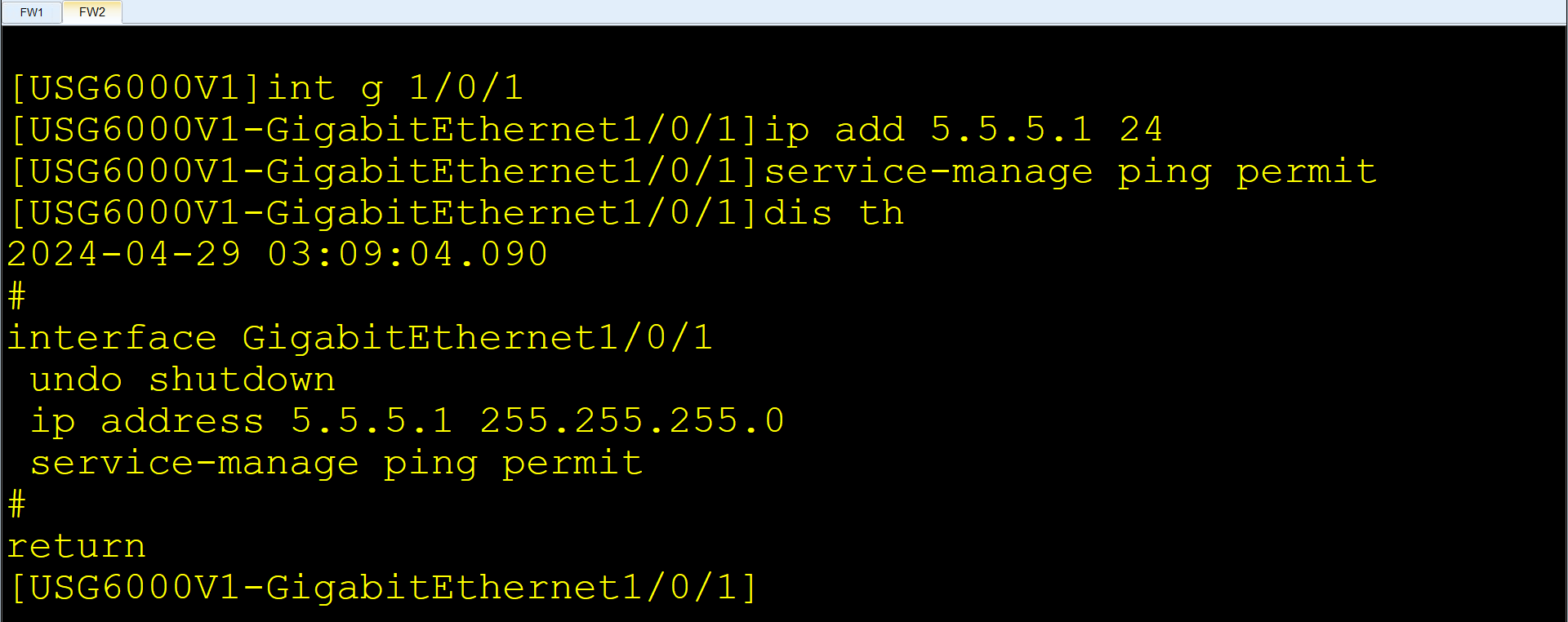Viewport: 1568px width, 622px height.
Task: Select the 'return' output line
Action: click(x=76, y=545)
